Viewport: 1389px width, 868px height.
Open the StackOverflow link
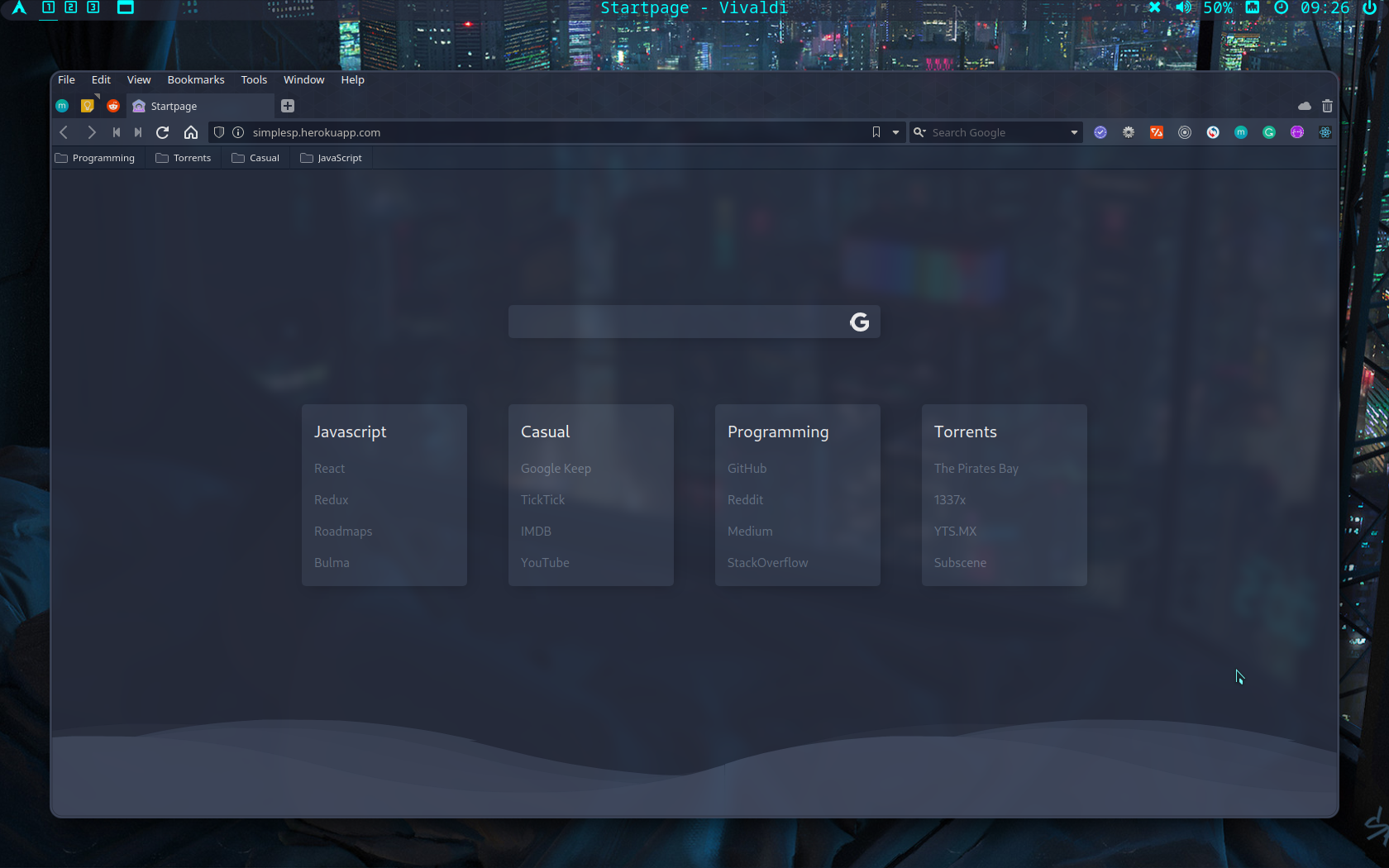click(768, 563)
